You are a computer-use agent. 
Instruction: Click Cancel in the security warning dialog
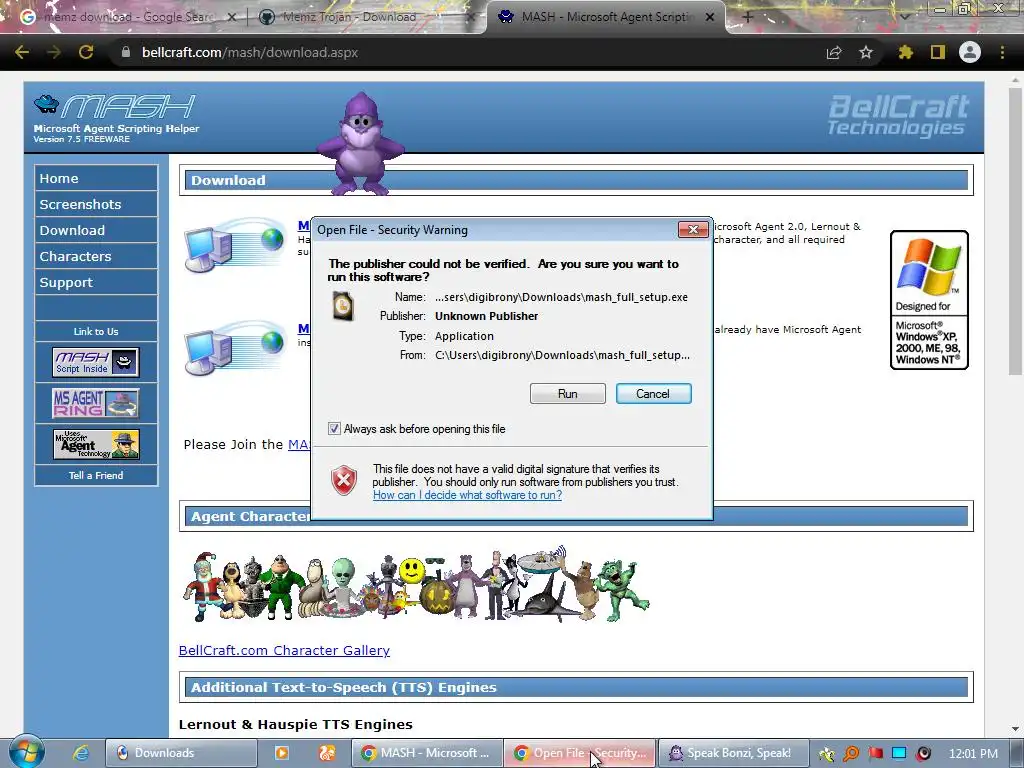pos(653,394)
